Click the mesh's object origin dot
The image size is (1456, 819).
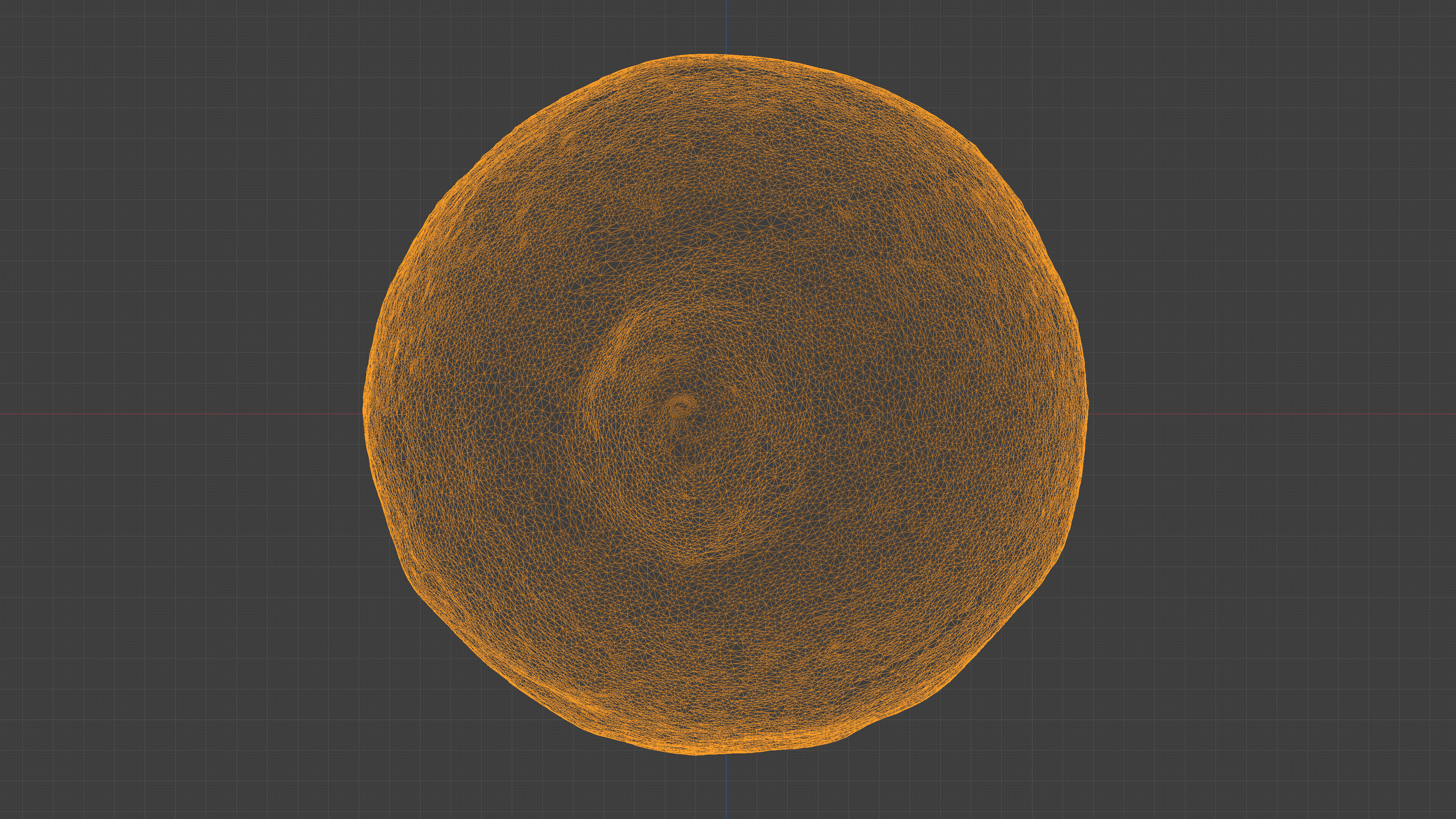726,414
